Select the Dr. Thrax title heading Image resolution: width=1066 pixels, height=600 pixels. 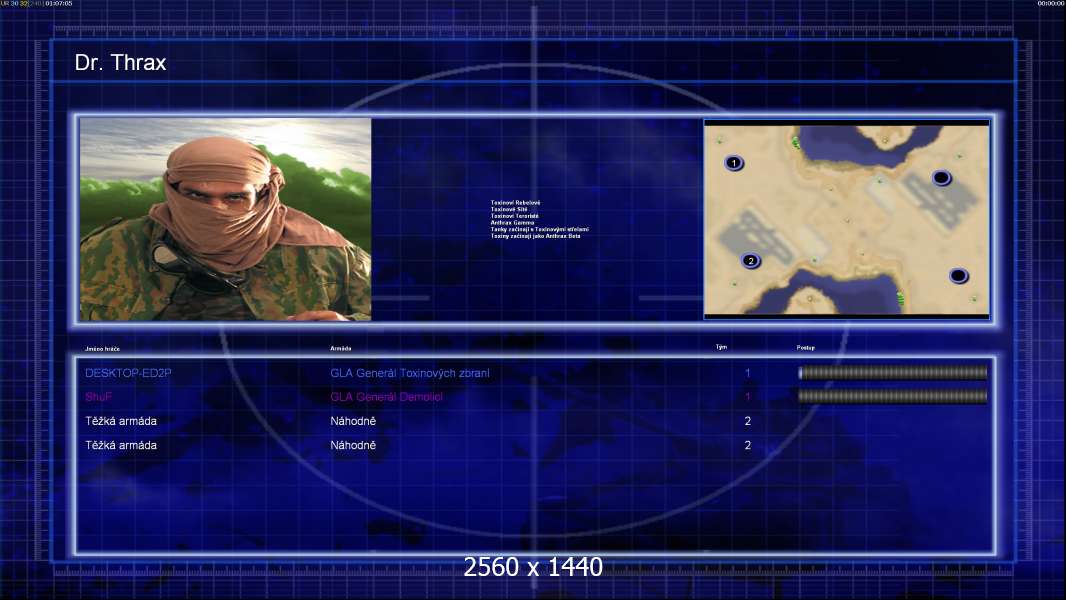(x=120, y=63)
